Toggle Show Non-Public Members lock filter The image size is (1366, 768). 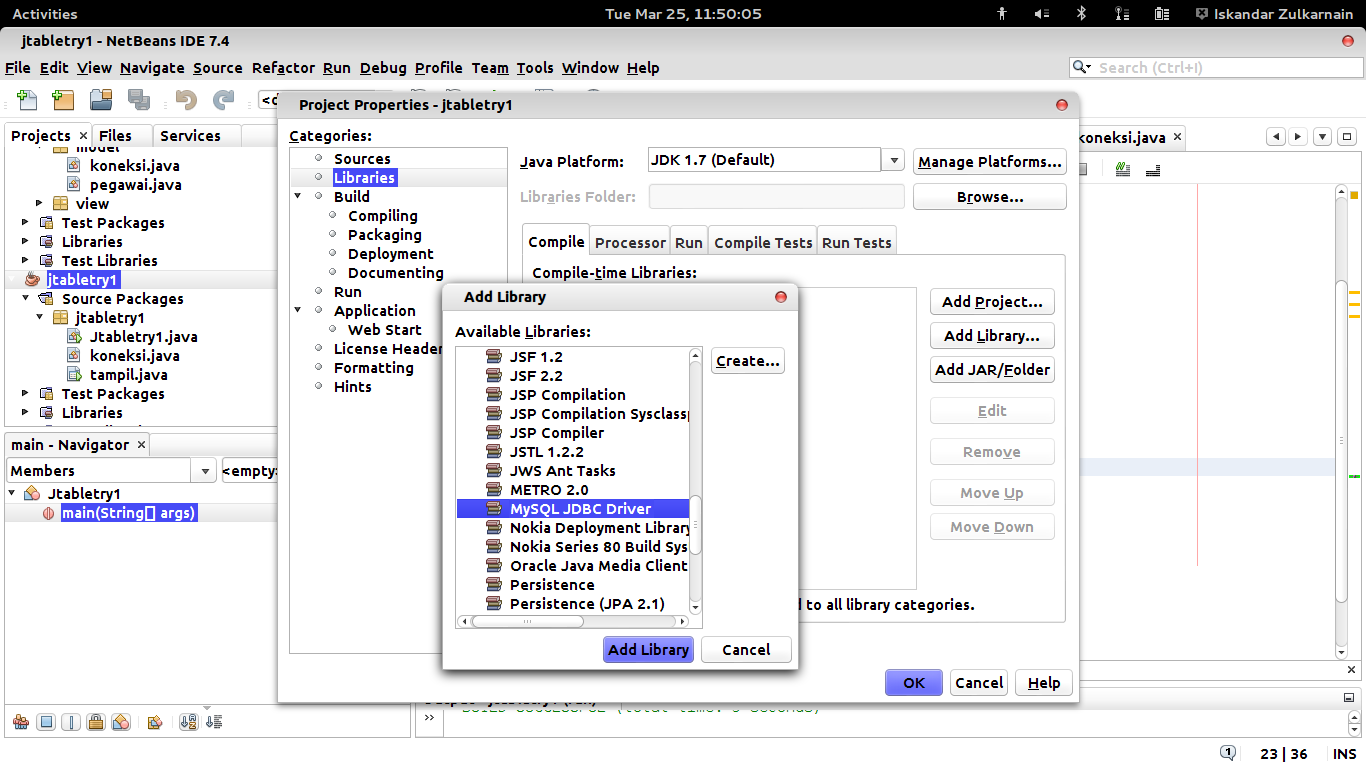[96, 722]
